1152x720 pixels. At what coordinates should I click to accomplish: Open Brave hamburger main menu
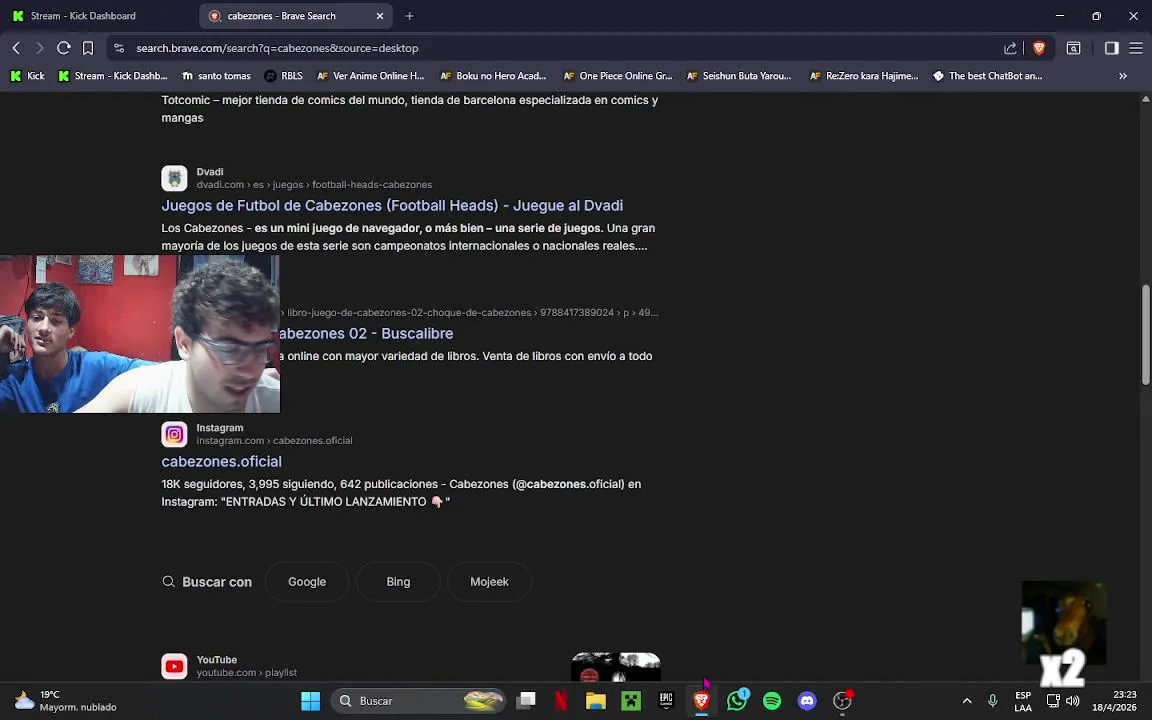[1136, 48]
